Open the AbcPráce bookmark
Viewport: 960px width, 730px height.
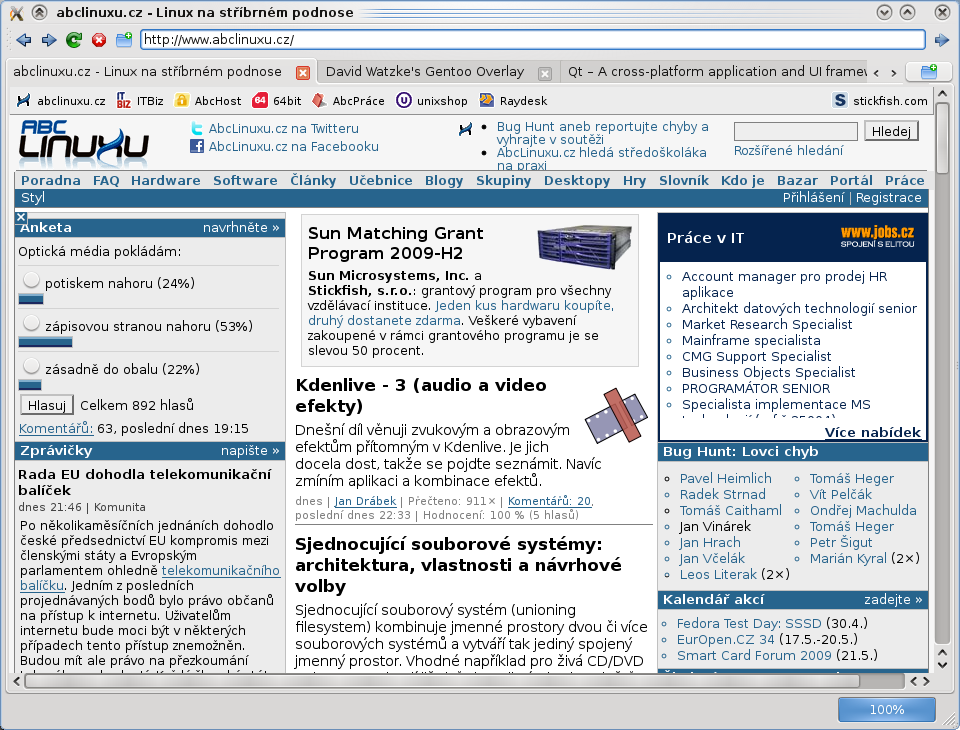pyautogui.click(x=348, y=100)
